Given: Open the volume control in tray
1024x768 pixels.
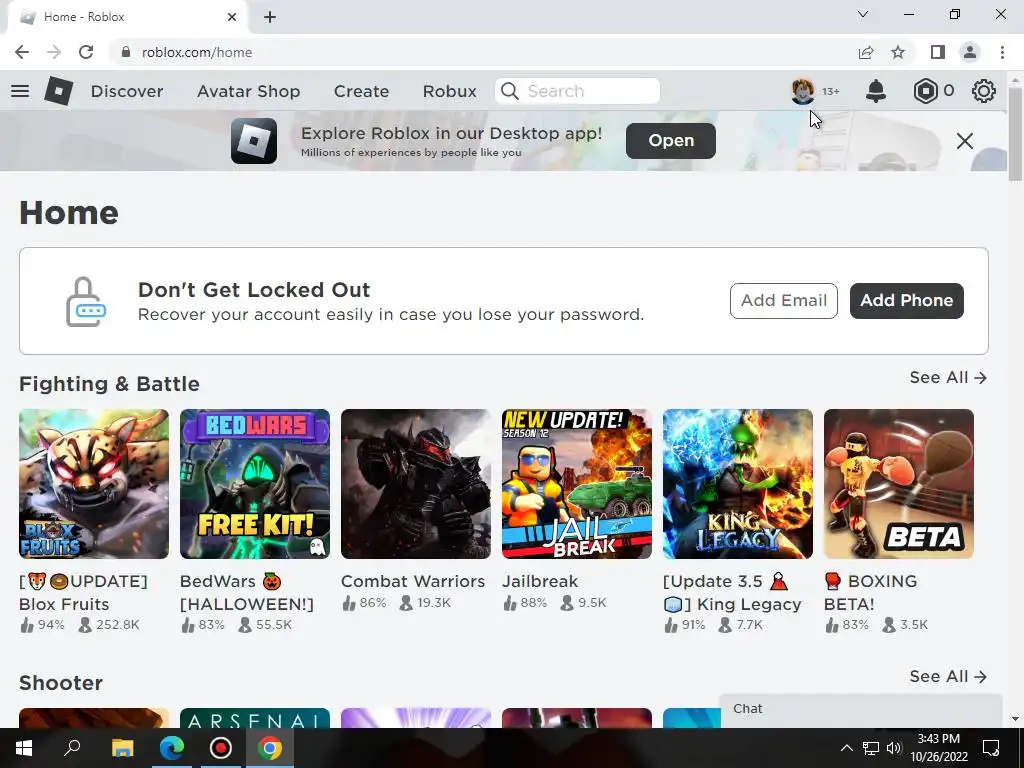Looking at the screenshot, I should (894, 748).
